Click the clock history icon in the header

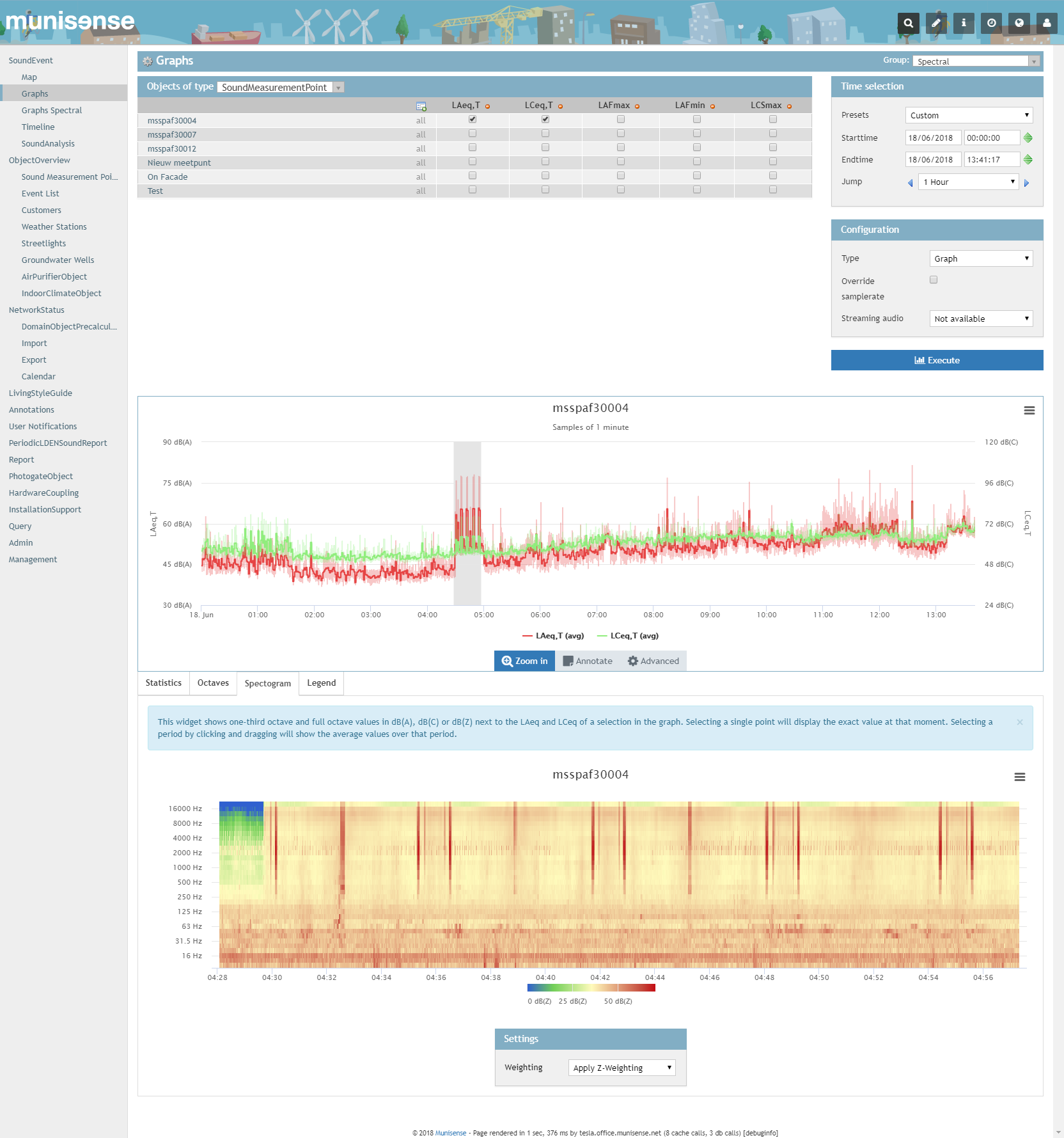pyautogui.click(x=991, y=23)
